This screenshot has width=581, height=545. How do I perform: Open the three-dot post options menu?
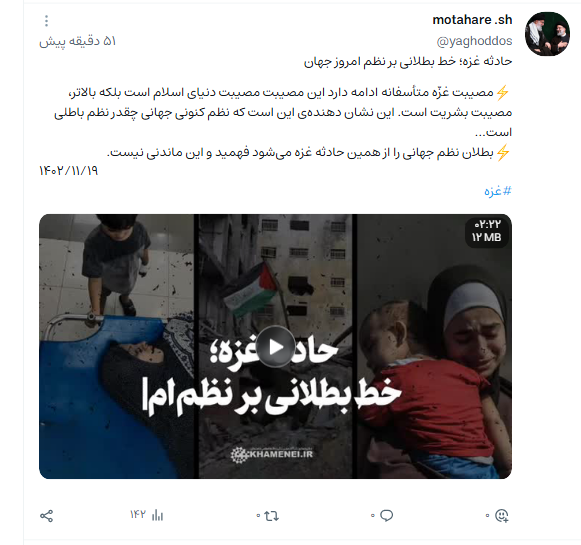coord(46,21)
